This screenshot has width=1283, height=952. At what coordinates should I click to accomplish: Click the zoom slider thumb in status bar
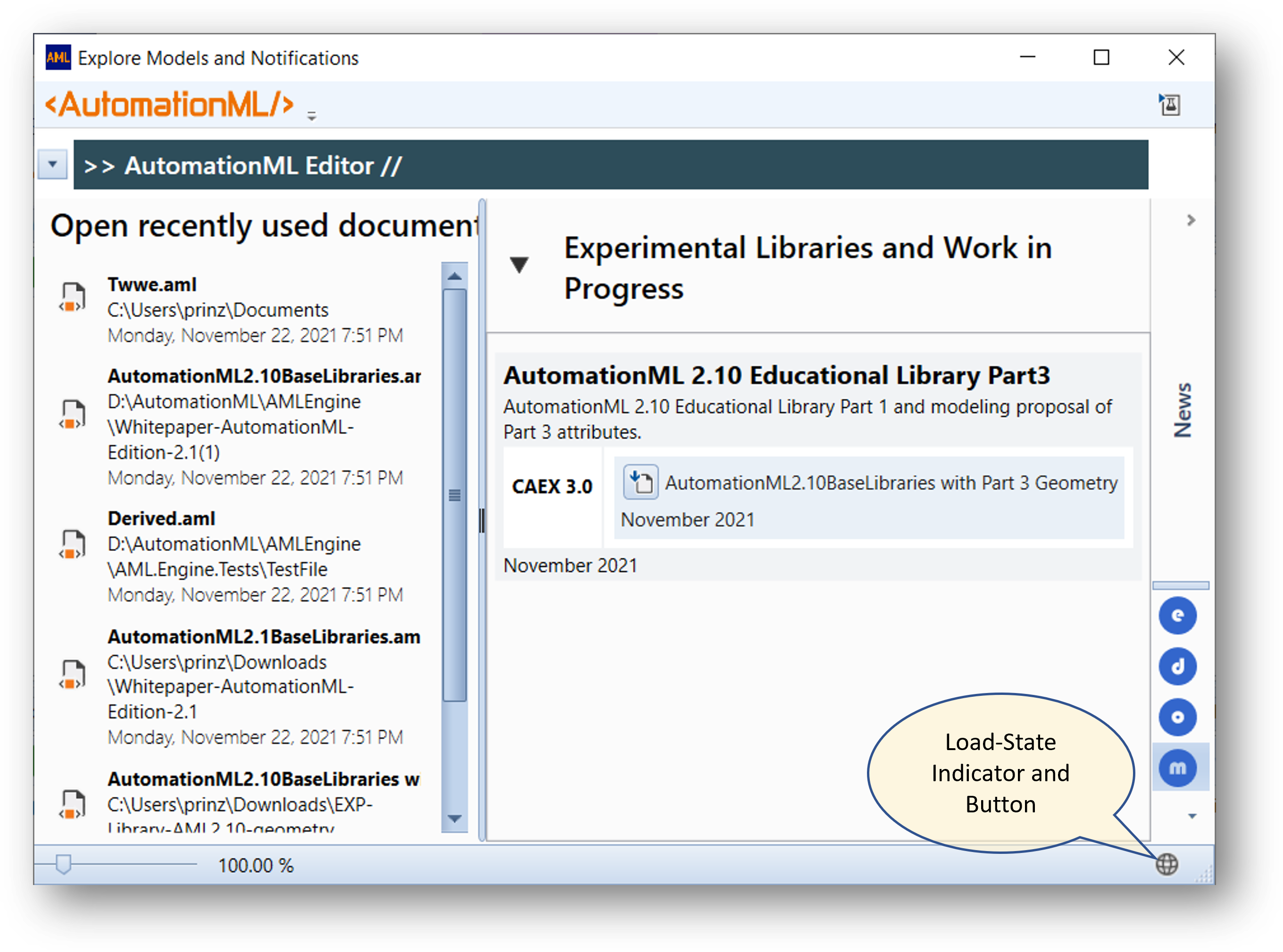[63, 864]
